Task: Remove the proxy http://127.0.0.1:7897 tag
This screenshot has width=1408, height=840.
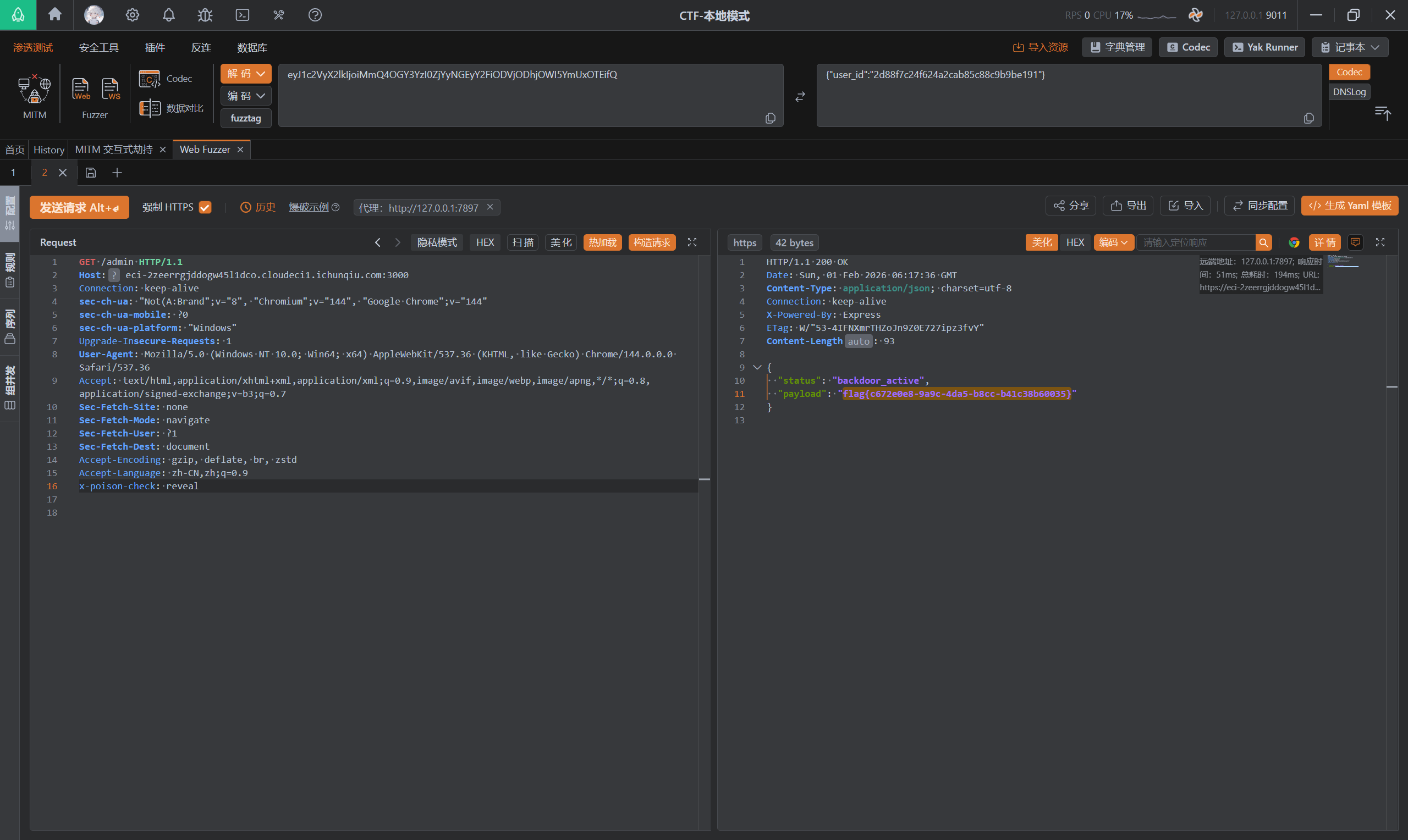Action: click(x=490, y=207)
